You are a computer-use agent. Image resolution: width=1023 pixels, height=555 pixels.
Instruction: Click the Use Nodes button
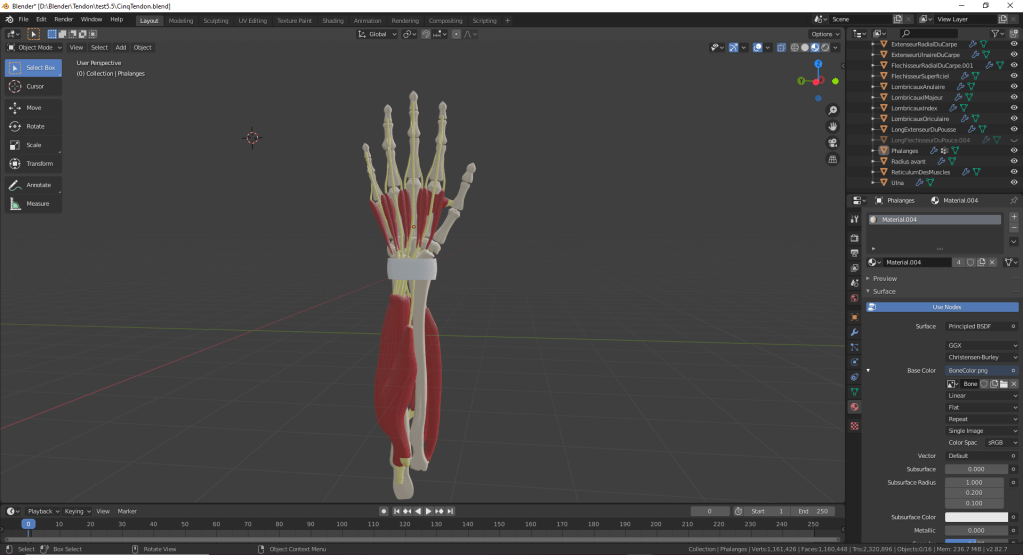click(x=946, y=307)
